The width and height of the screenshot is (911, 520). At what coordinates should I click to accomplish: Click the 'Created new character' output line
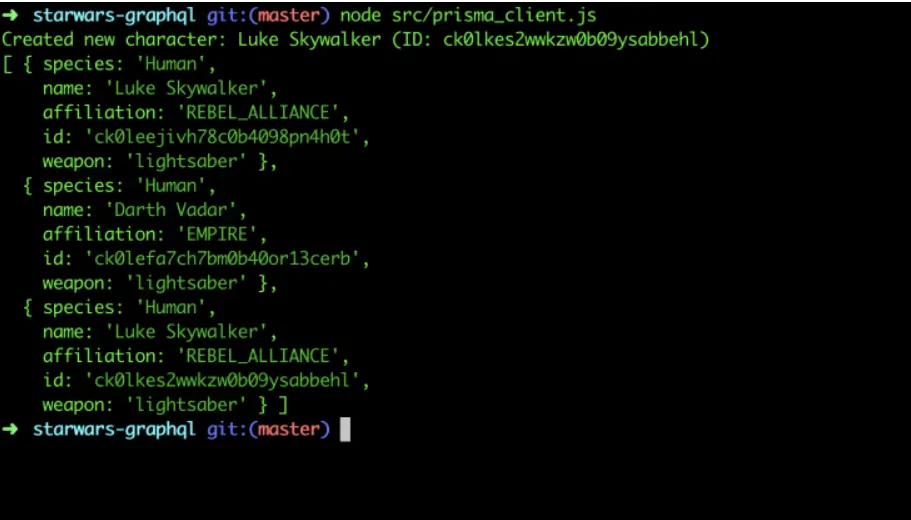[x=356, y=40]
